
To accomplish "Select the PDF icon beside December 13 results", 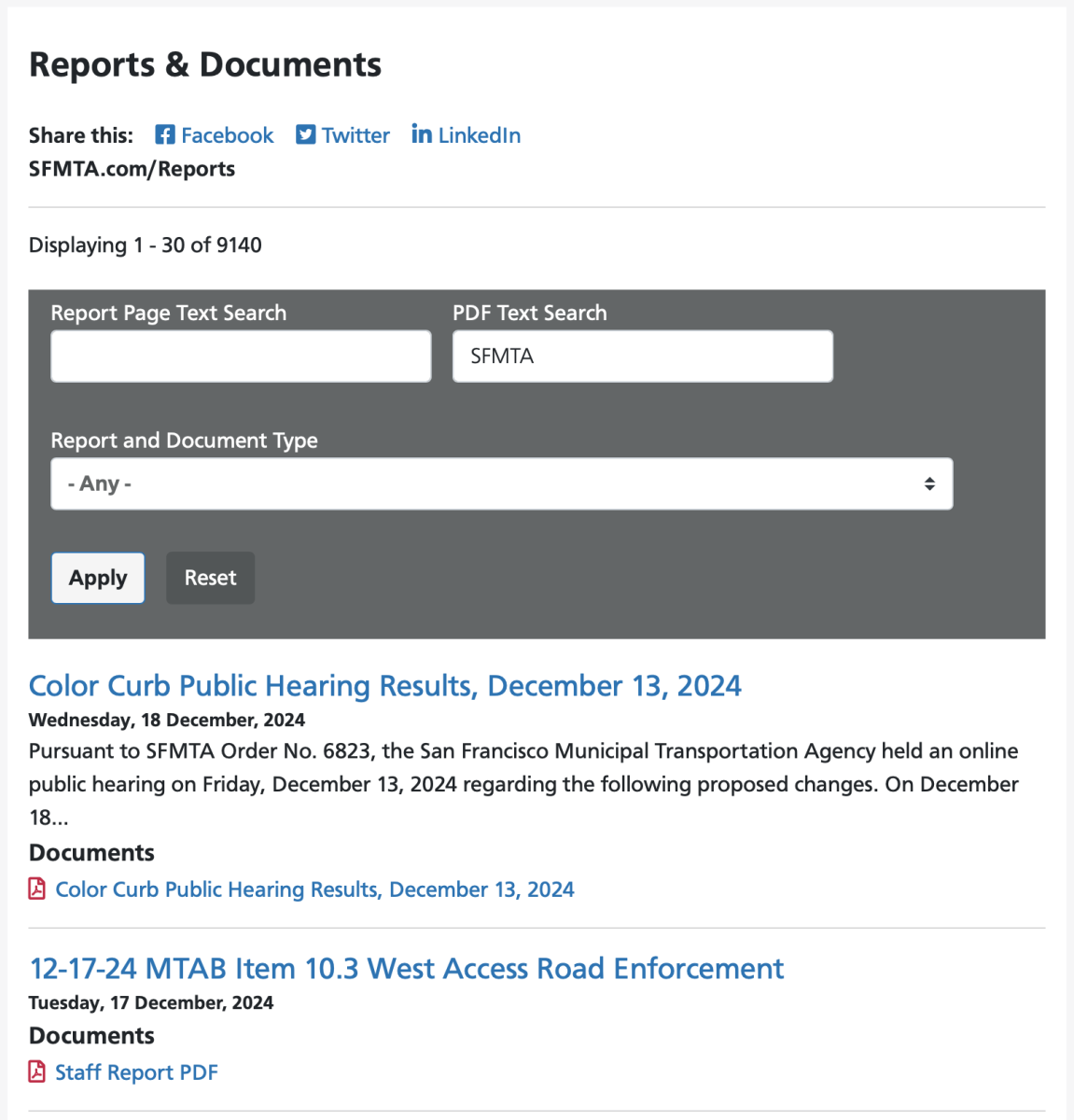I will point(36,889).
